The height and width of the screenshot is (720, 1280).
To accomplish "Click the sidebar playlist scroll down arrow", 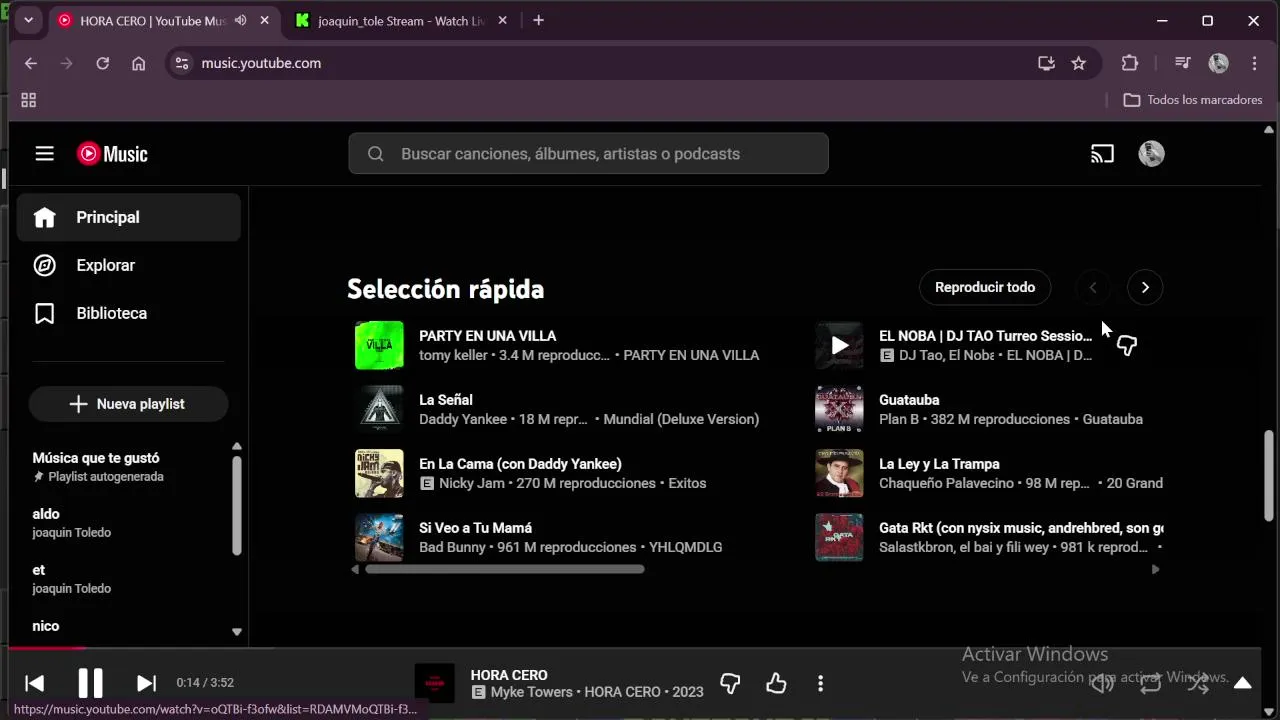I will (x=237, y=632).
